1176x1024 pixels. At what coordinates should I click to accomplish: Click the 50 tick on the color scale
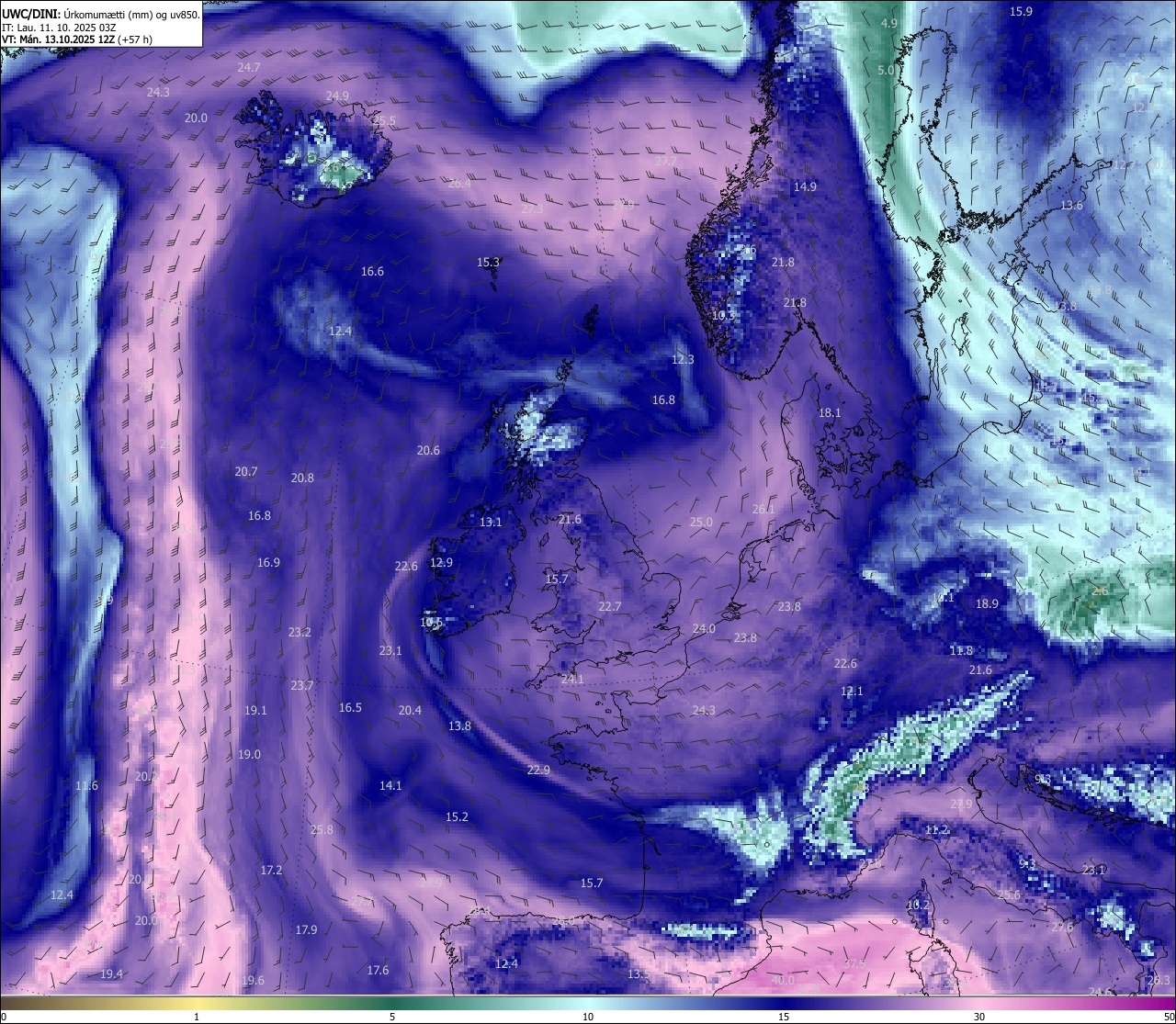(x=1169, y=1017)
